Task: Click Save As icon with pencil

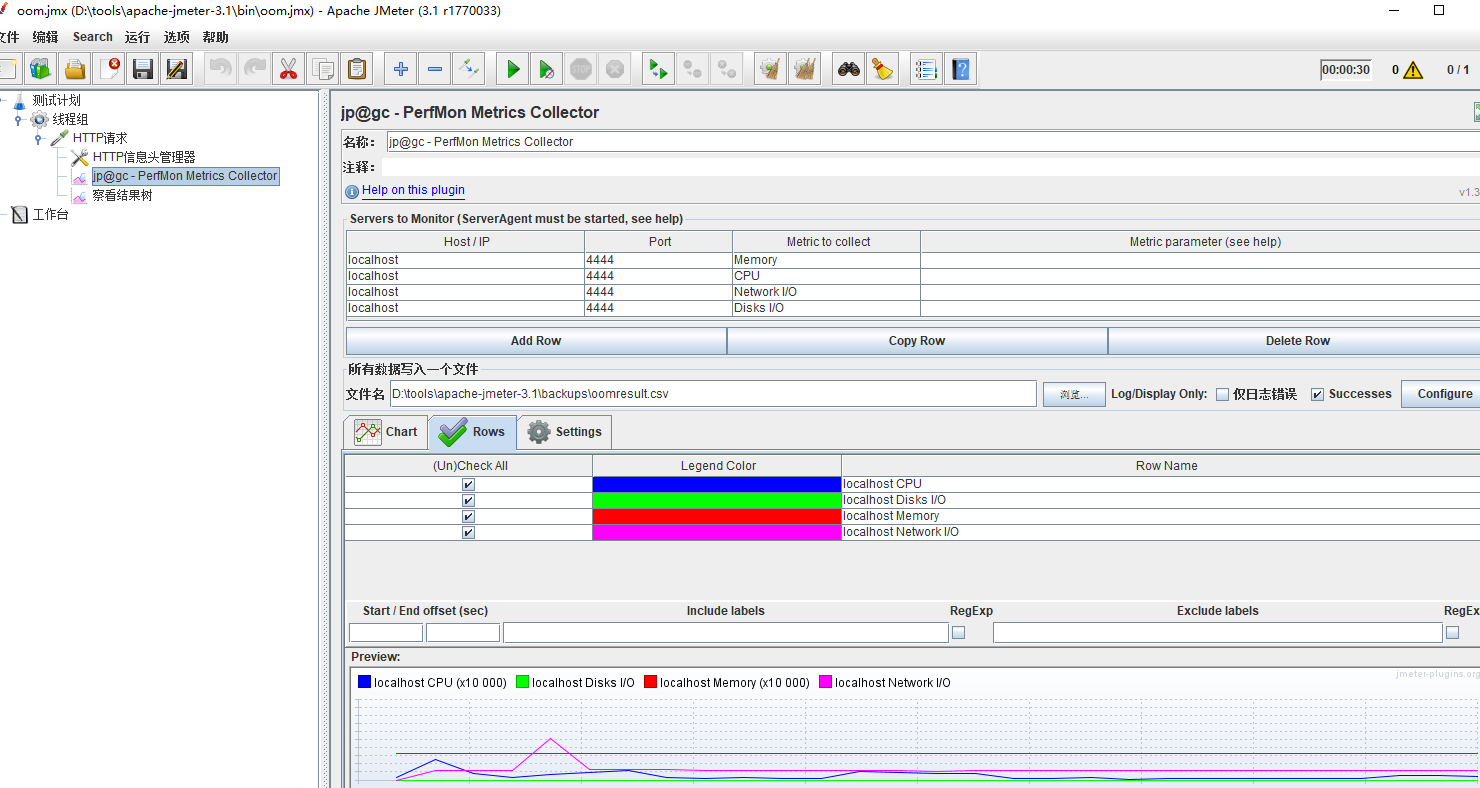Action: 177,69
